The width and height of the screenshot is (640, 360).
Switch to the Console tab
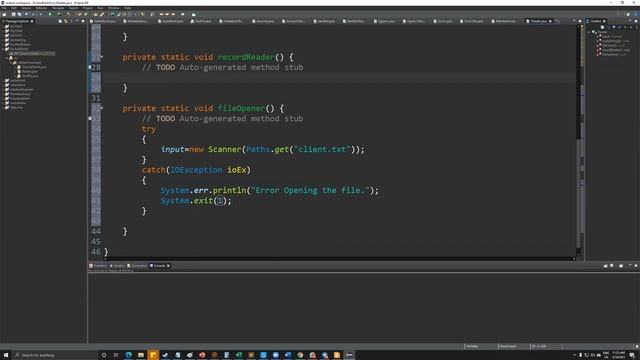coord(159,266)
